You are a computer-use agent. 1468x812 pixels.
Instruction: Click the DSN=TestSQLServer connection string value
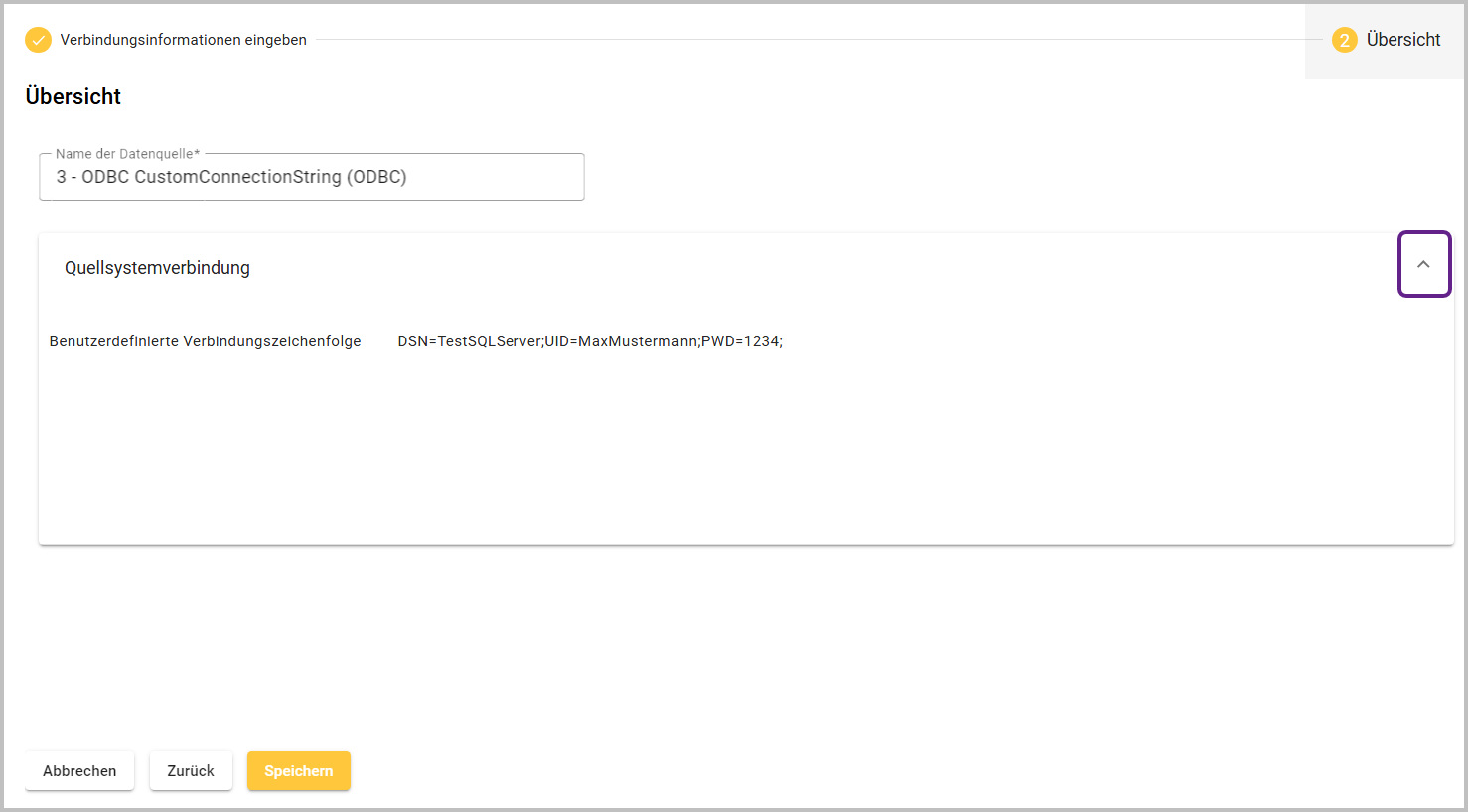(470, 341)
